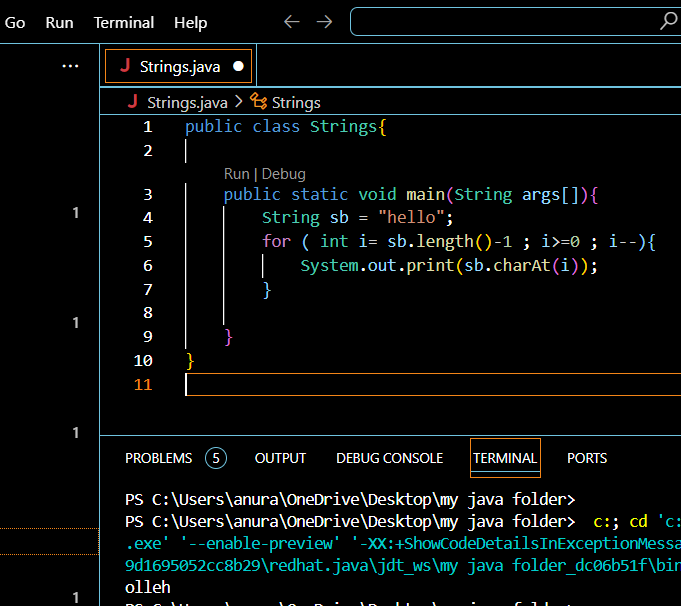
Task: Select the TERMINAL panel tab
Action: [x=505, y=458]
